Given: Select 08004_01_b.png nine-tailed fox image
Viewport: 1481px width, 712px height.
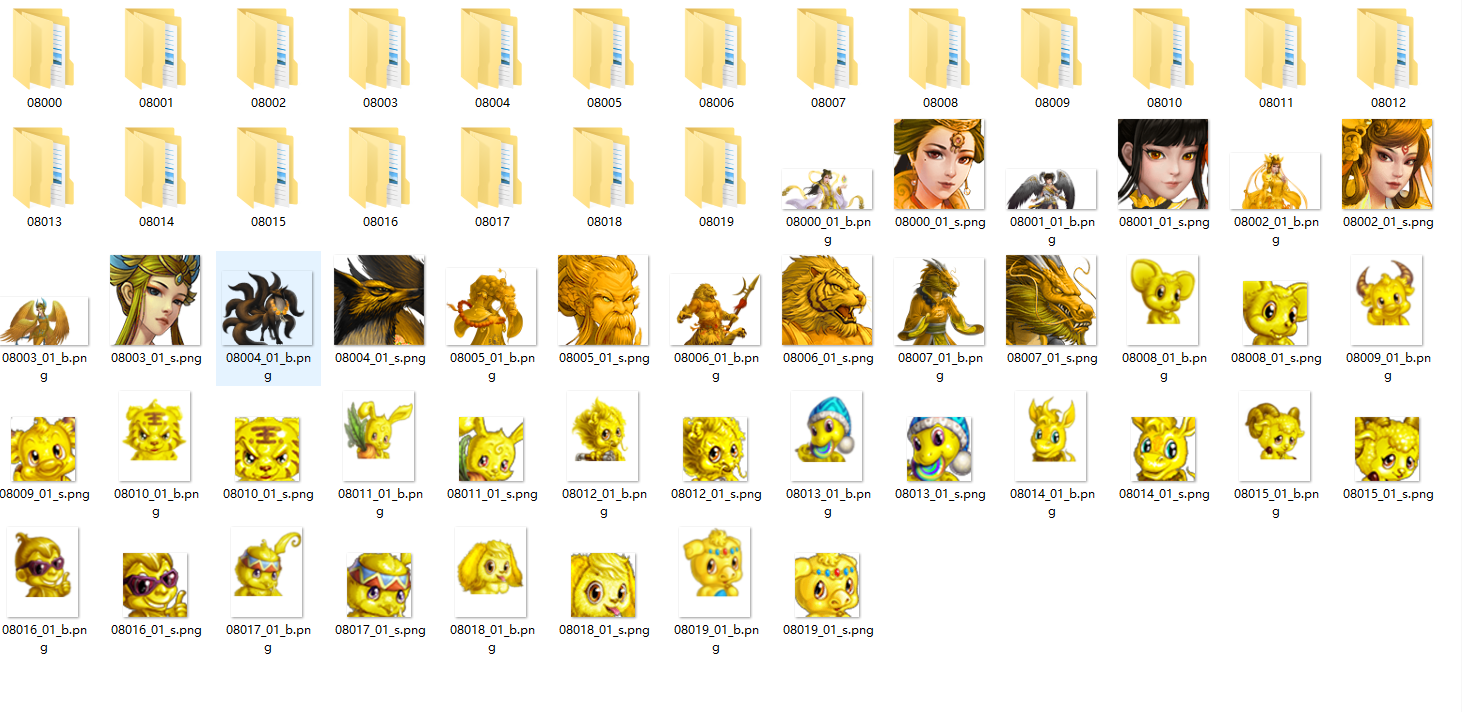Looking at the screenshot, I should [x=267, y=309].
